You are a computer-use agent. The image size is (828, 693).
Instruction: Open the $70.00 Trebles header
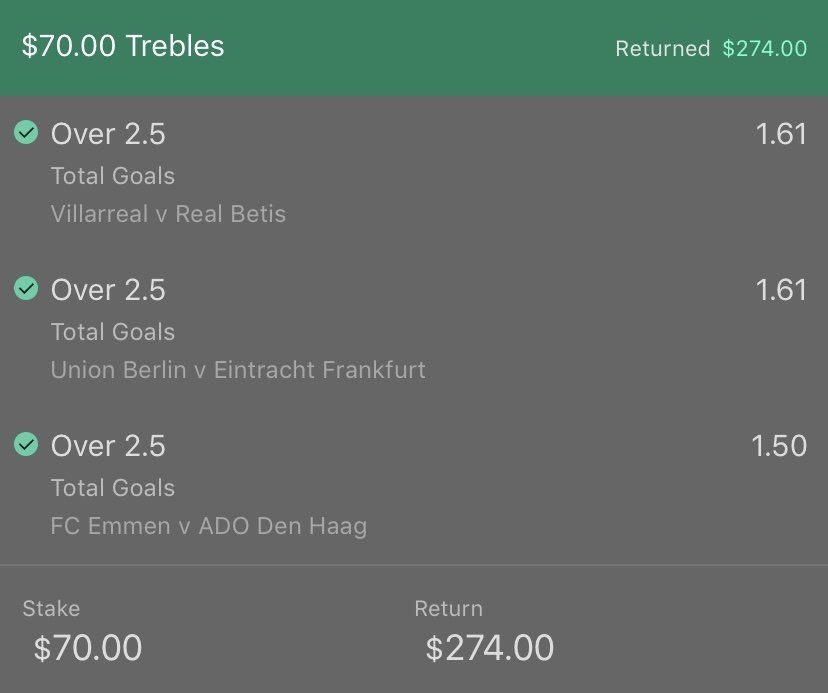(123, 45)
